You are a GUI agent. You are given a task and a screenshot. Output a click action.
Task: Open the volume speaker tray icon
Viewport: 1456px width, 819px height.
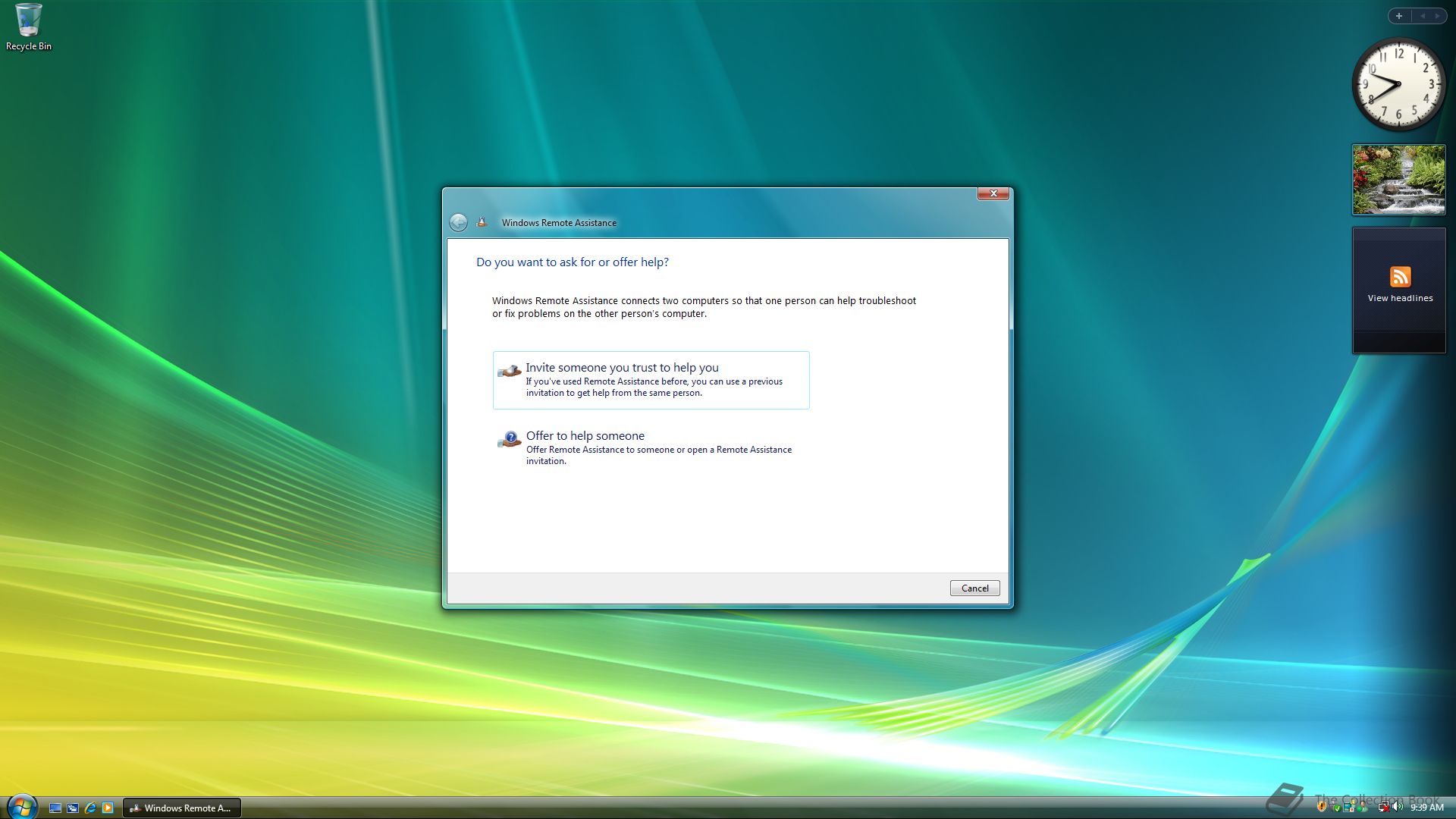click(1397, 807)
